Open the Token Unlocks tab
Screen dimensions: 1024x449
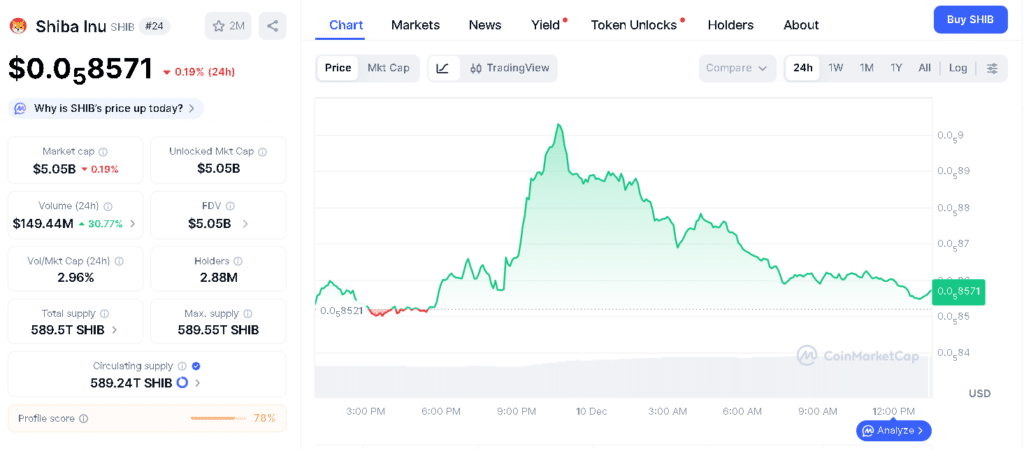coord(635,25)
